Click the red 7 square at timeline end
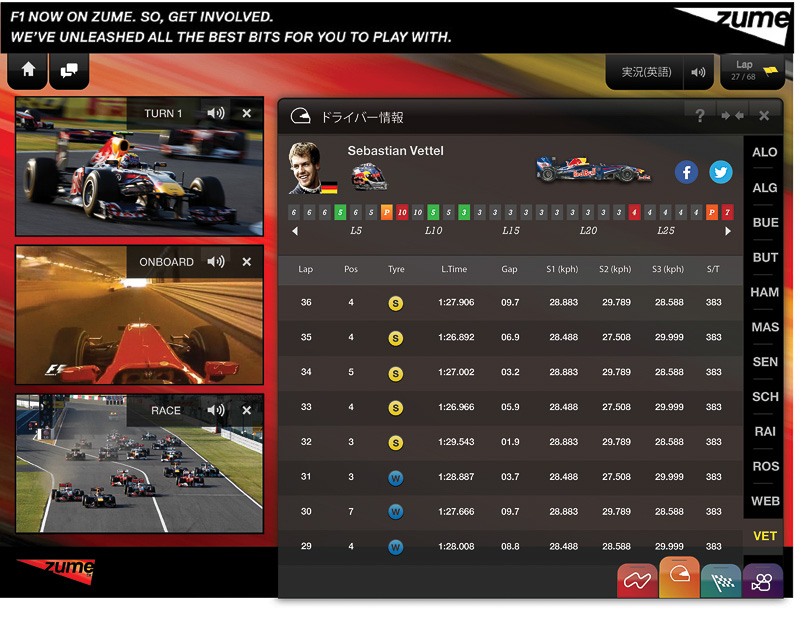 (728, 212)
